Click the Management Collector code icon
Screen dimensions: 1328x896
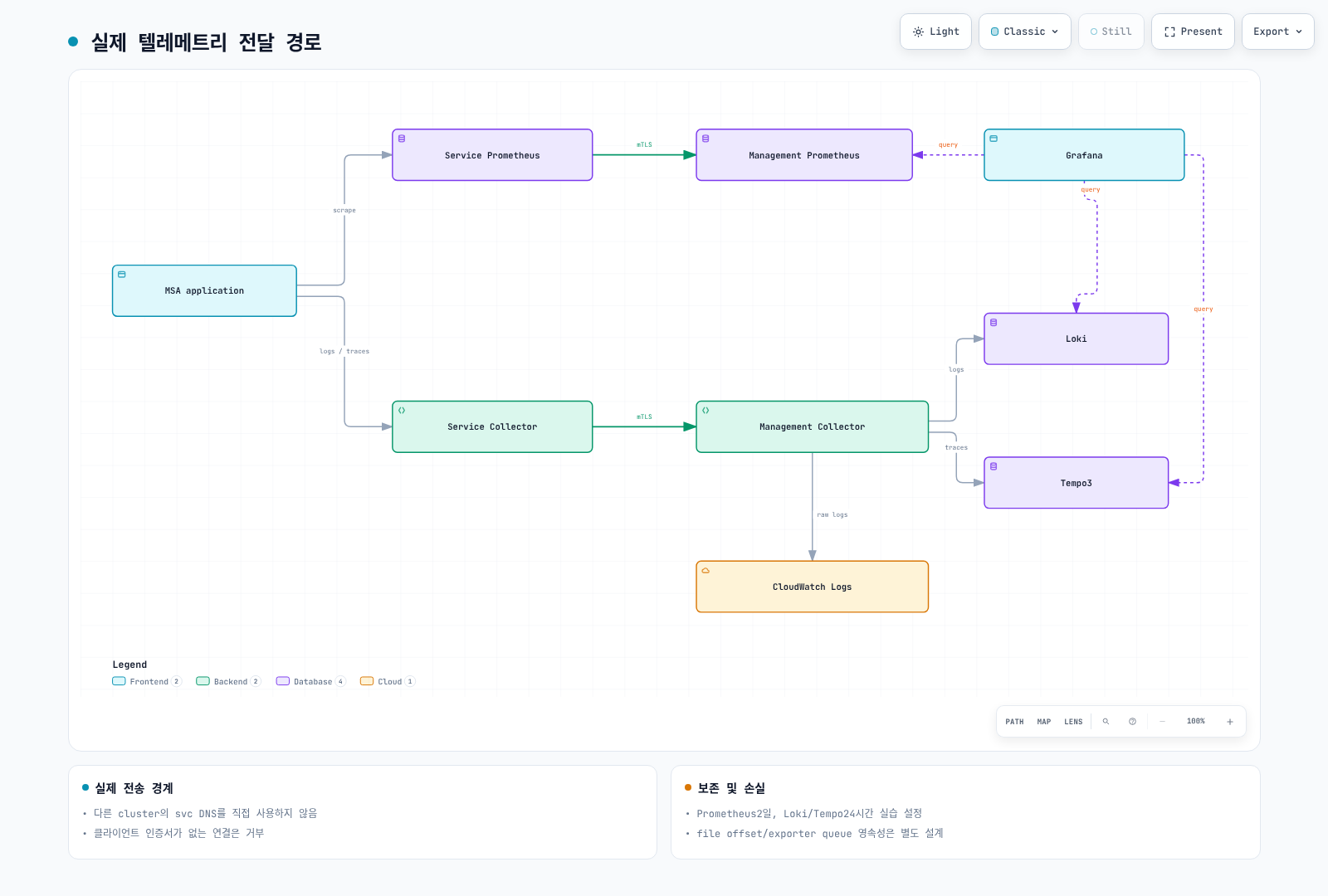click(x=705, y=411)
